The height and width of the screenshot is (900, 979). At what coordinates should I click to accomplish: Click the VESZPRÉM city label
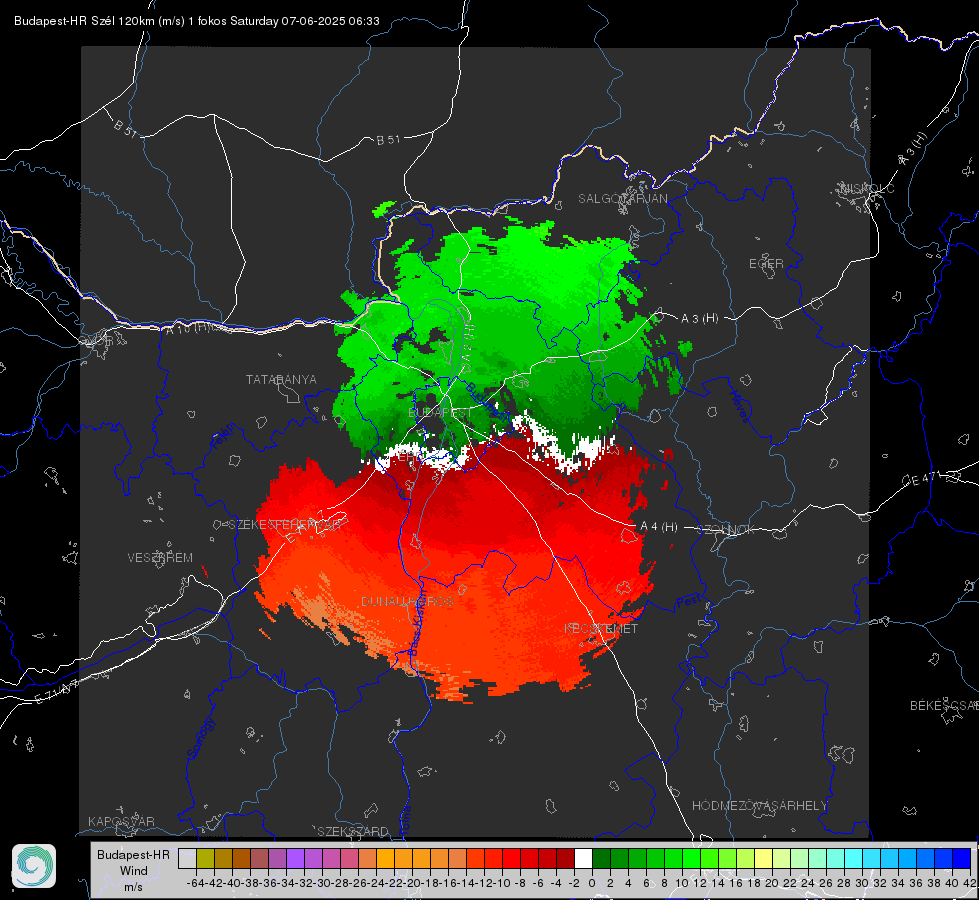pyautogui.click(x=160, y=558)
